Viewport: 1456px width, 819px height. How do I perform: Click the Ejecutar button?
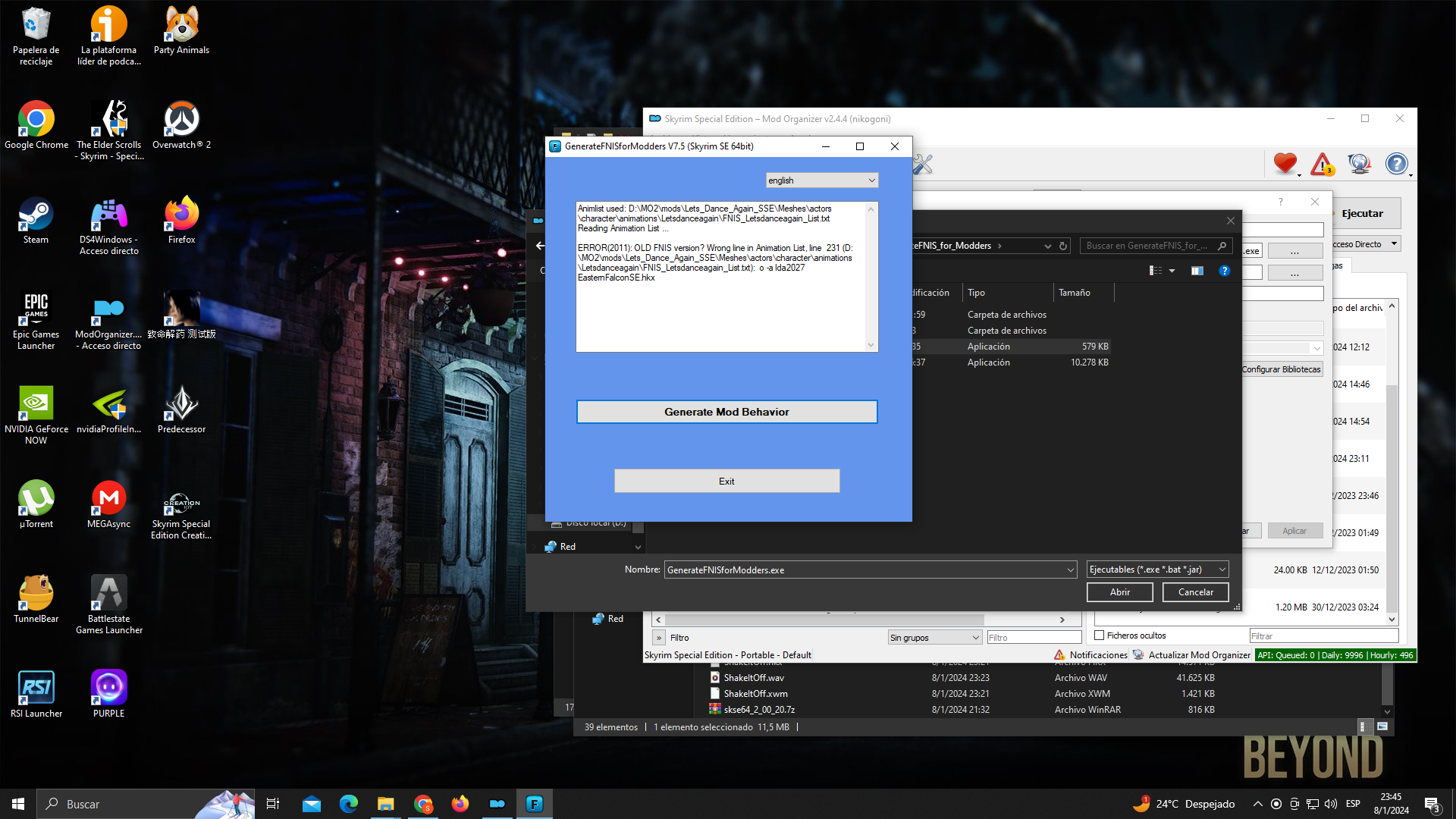pos(1362,214)
